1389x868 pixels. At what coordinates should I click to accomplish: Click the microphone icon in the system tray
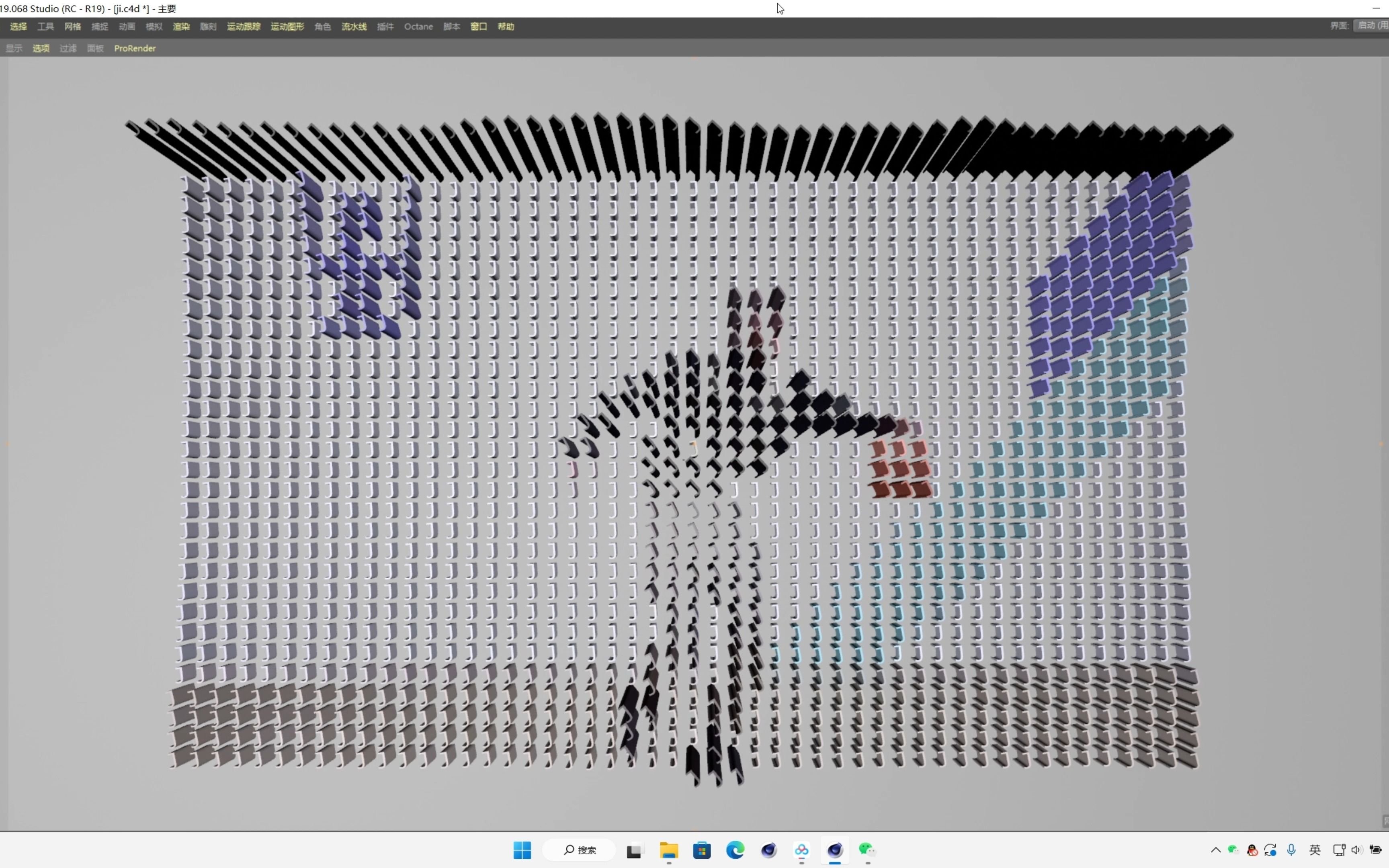1291,850
